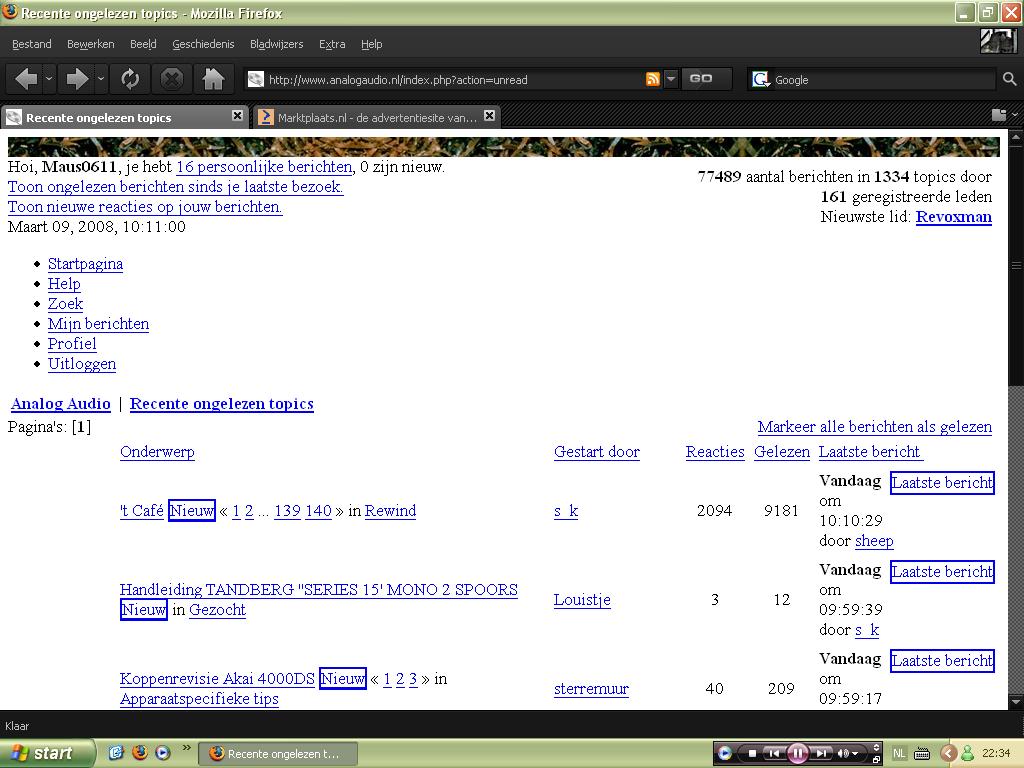Expand the address bar URL dropdown

click(x=671, y=79)
